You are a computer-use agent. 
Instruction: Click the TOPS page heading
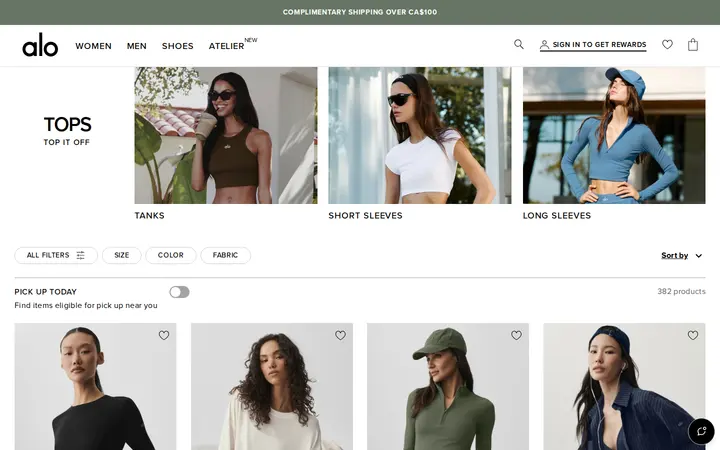tap(68, 124)
